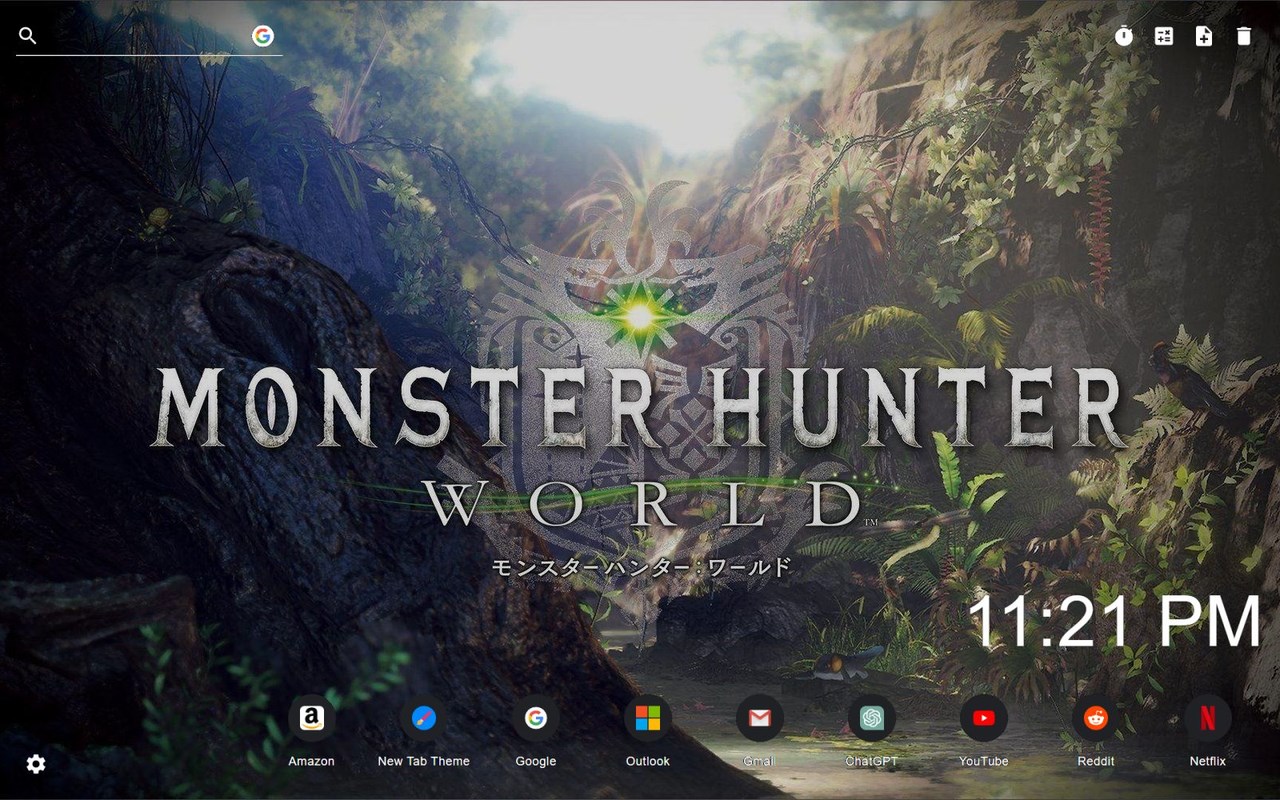This screenshot has width=1280, height=800.
Task: Open the Netflix shortcut icon
Action: pyautogui.click(x=1208, y=718)
